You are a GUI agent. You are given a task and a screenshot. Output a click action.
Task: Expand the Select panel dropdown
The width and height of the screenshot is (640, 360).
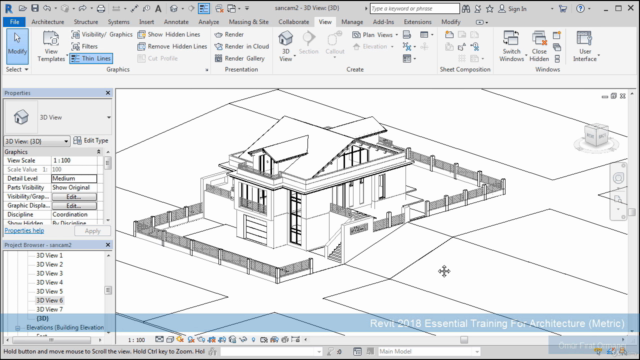click(17, 69)
